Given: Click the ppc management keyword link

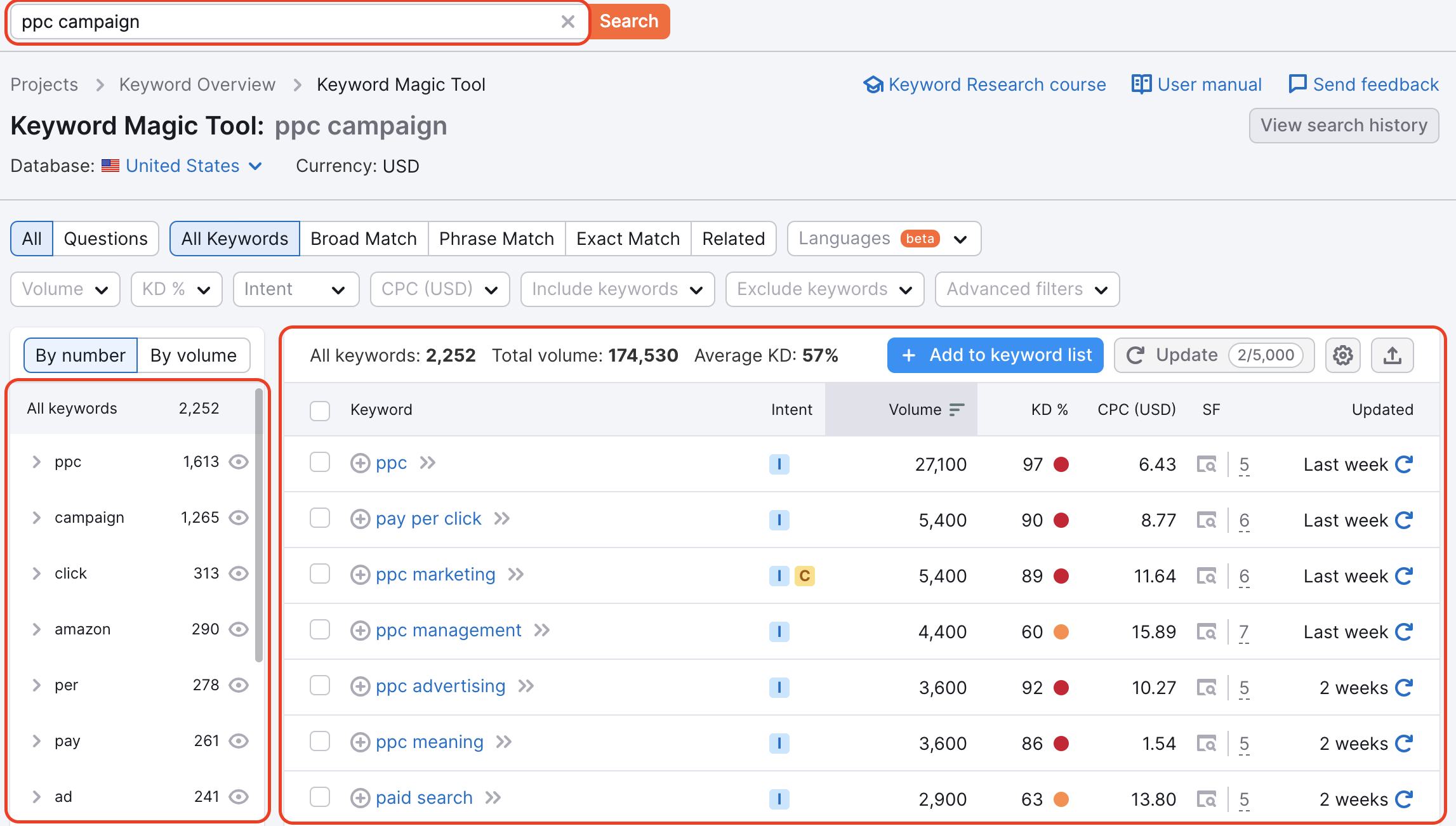Looking at the screenshot, I should [448, 630].
